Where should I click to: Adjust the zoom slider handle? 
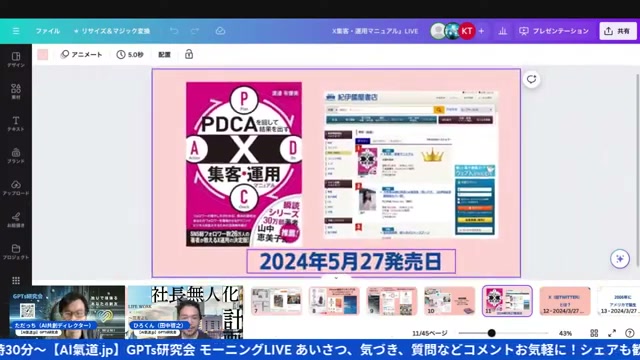tap(491, 333)
